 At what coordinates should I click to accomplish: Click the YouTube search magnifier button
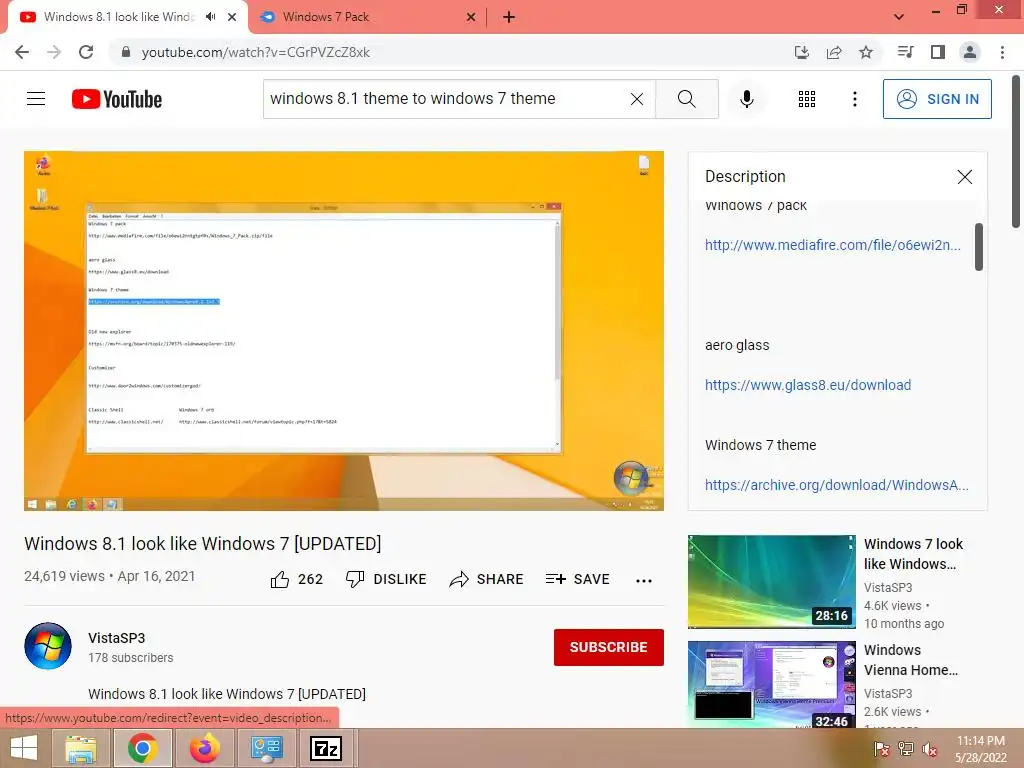click(x=686, y=99)
